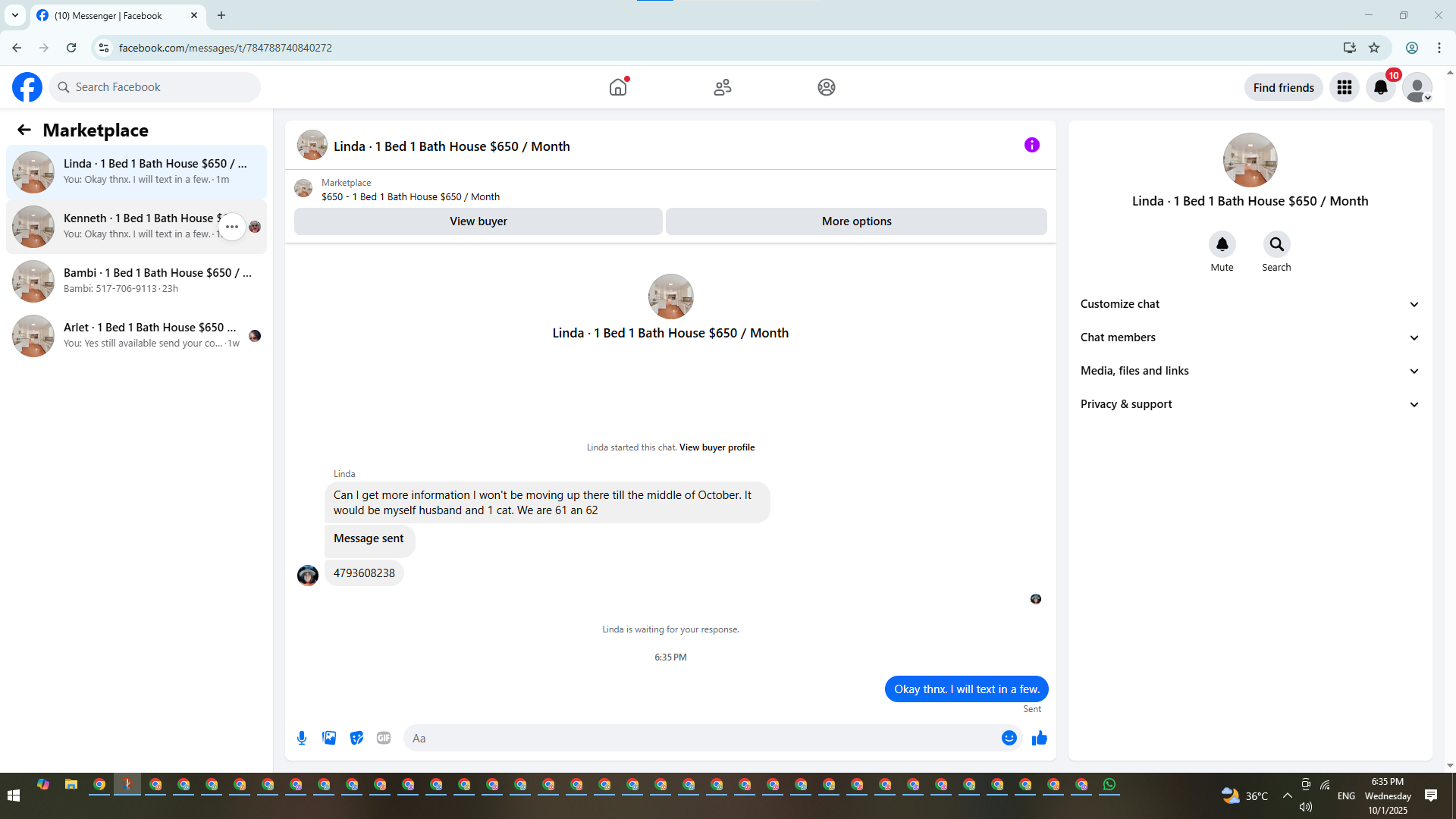Click the Find friends button
The height and width of the screenshot is (819, 1456).
pos(1284,87)
